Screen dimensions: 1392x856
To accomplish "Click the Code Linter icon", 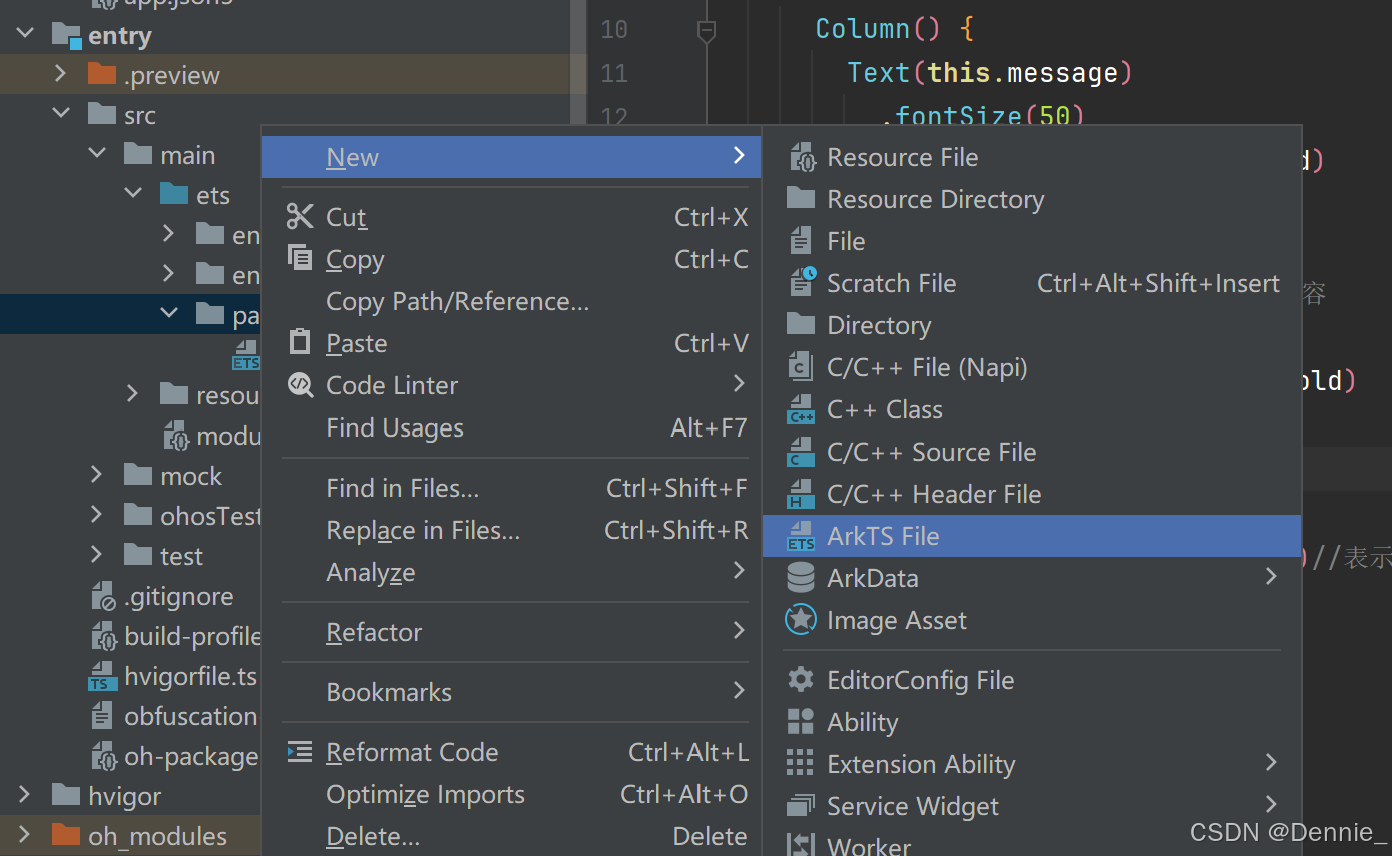I will point(299,385).
